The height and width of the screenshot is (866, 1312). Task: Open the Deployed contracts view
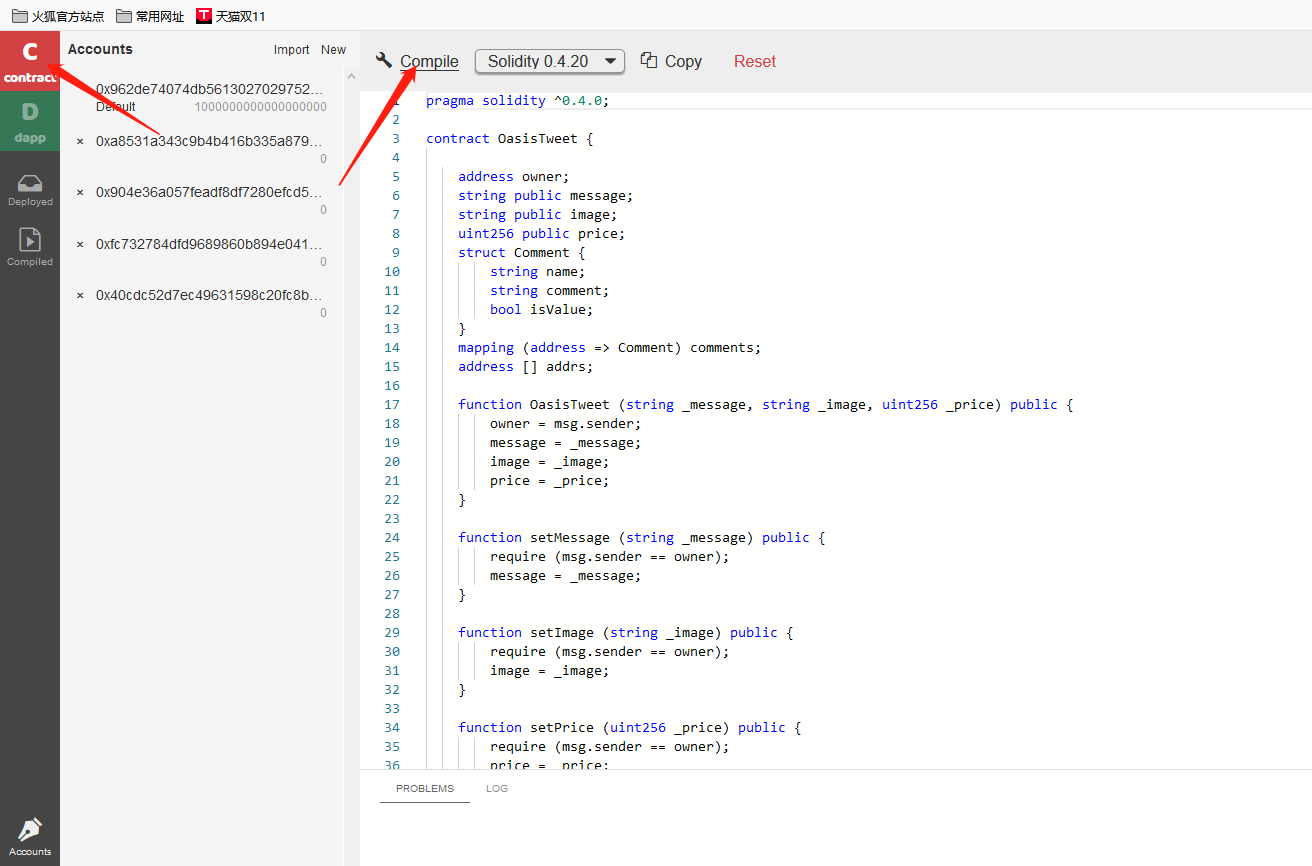[x=30, y=189]
